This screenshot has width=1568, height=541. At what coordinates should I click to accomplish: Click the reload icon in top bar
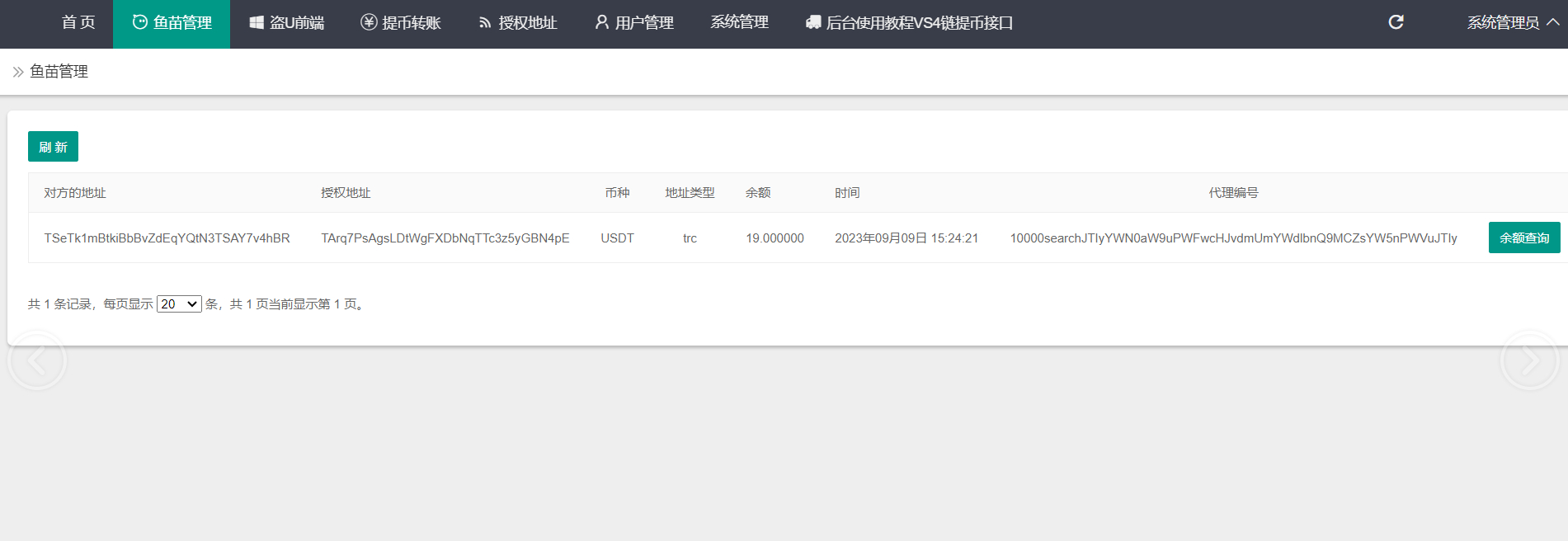(1396, 22)
